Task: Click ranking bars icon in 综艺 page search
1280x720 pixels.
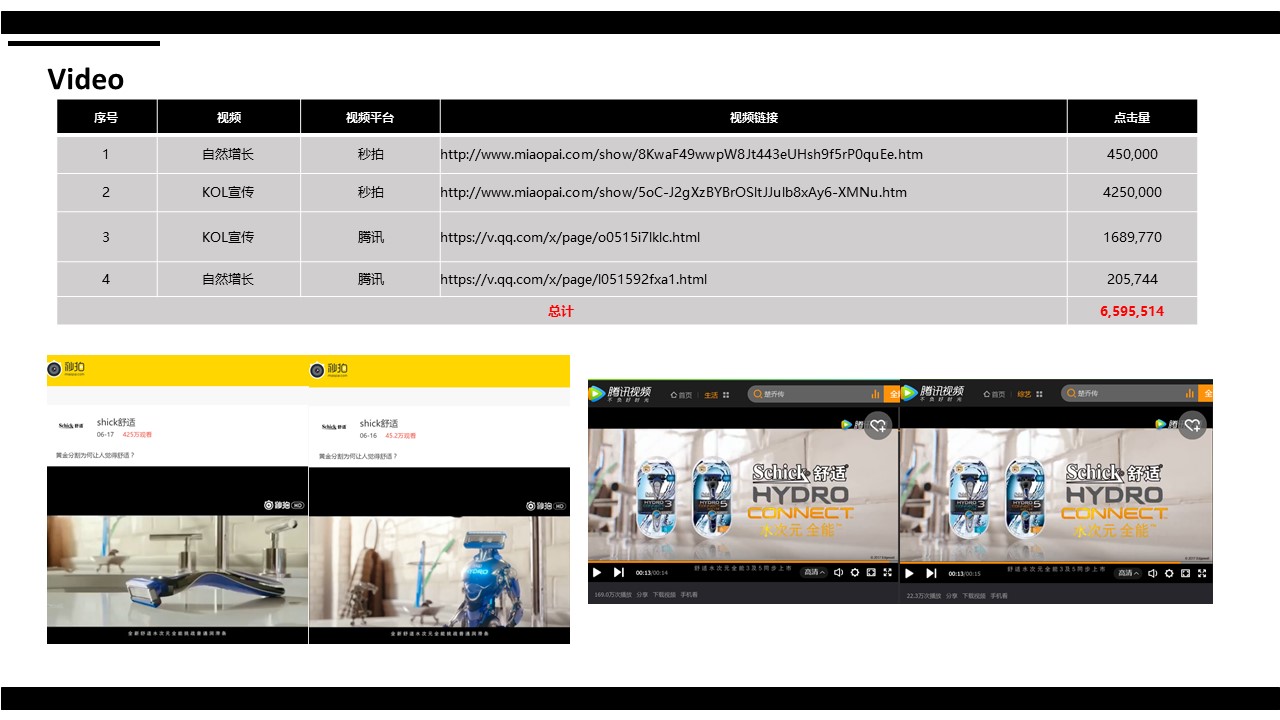Action: tap(1189, 394)
